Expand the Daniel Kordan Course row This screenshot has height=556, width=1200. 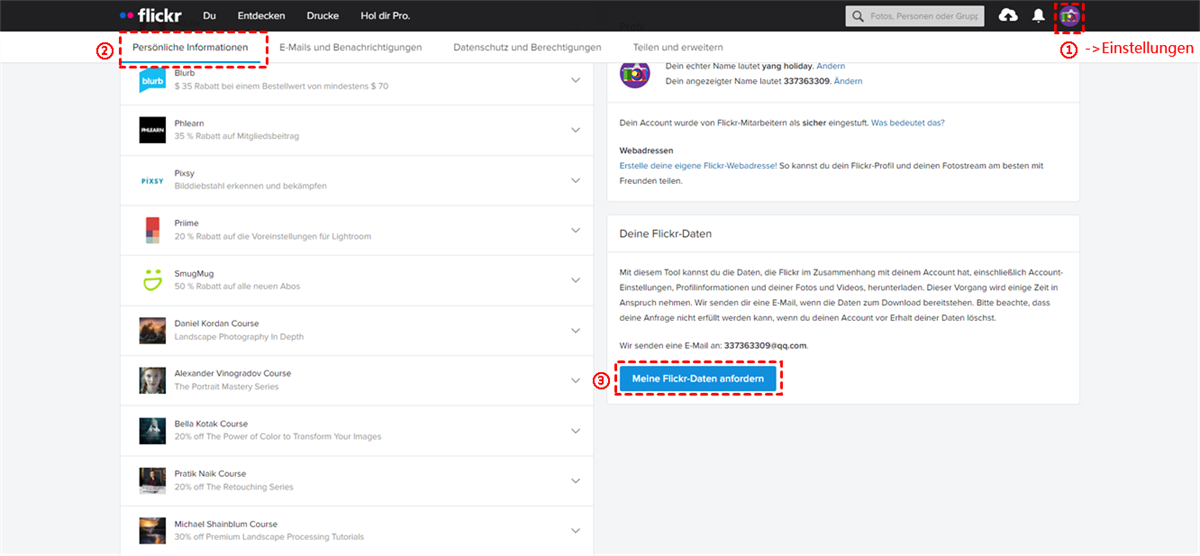point(575,330)
